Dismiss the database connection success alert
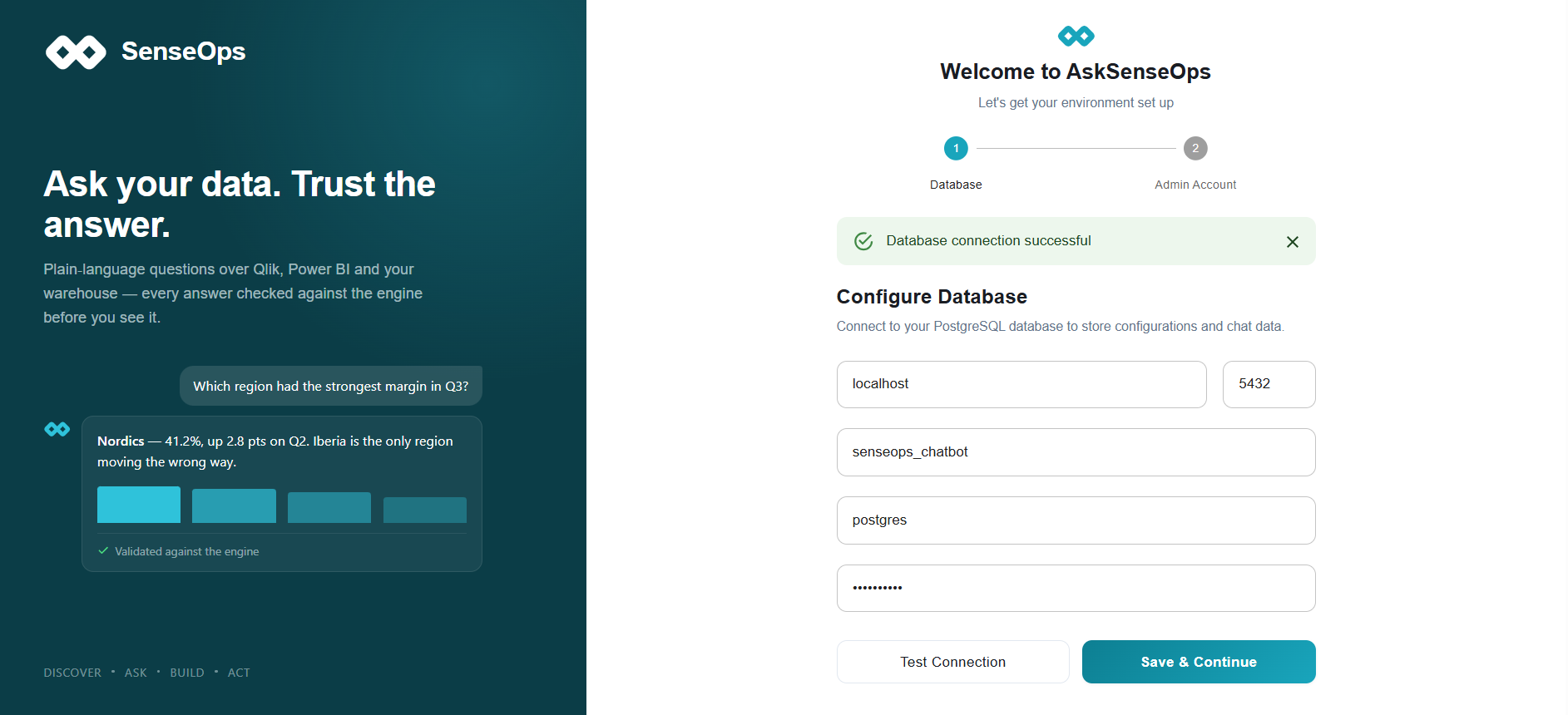The width and height of the screenshot is (1568, 715). pos(1292,242)
